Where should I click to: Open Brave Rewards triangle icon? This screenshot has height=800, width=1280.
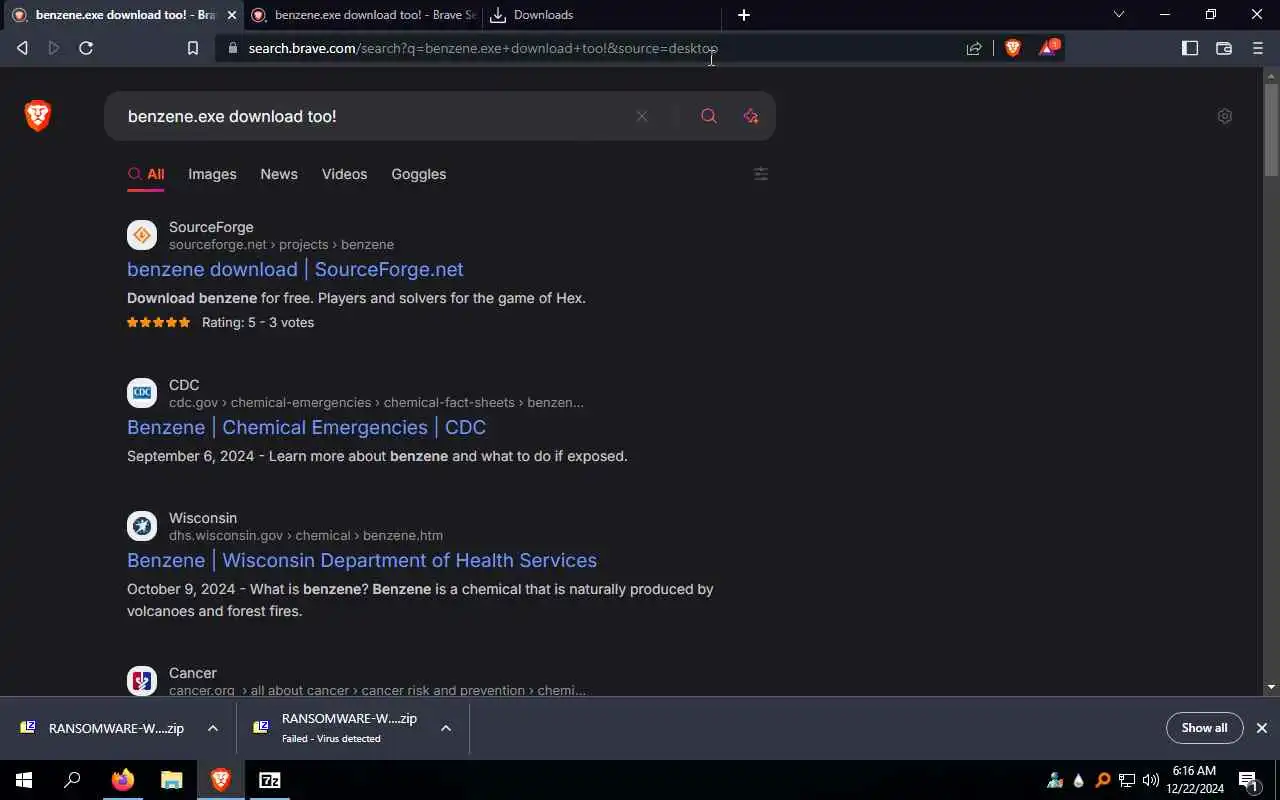click(x=1047, y=47)
